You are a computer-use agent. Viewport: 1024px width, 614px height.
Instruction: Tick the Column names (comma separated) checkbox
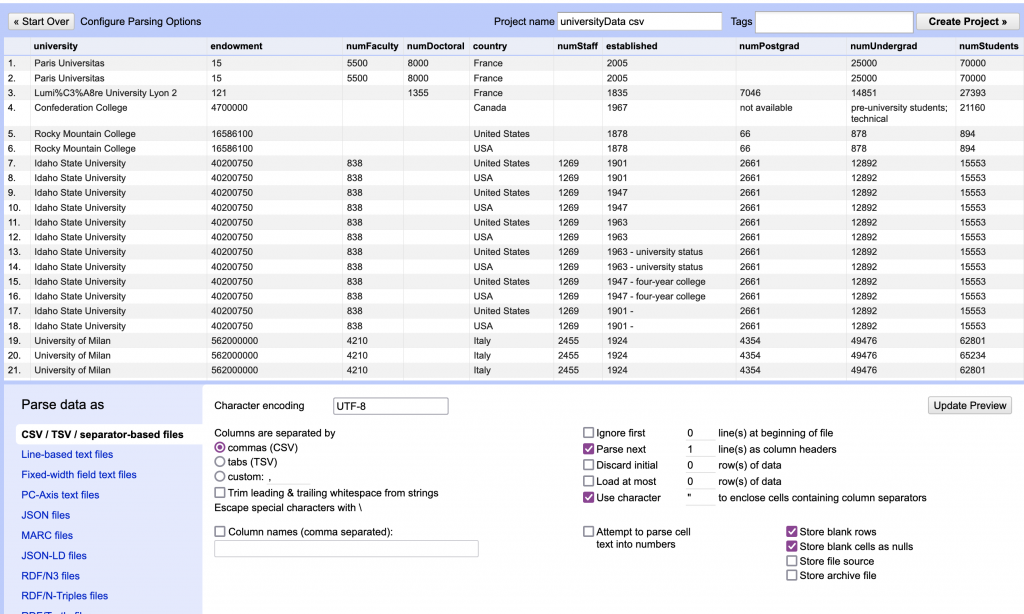point(220,532)
